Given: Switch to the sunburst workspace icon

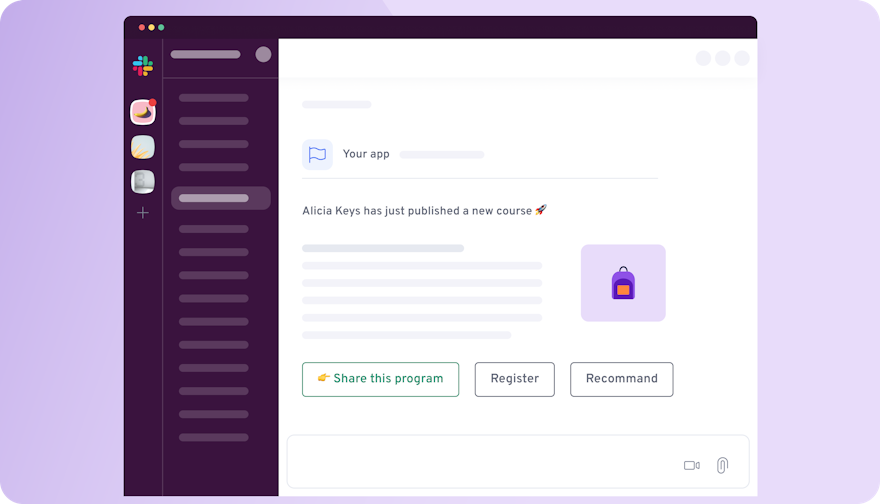Looking at the screenshot, I should tap(143, 147).
